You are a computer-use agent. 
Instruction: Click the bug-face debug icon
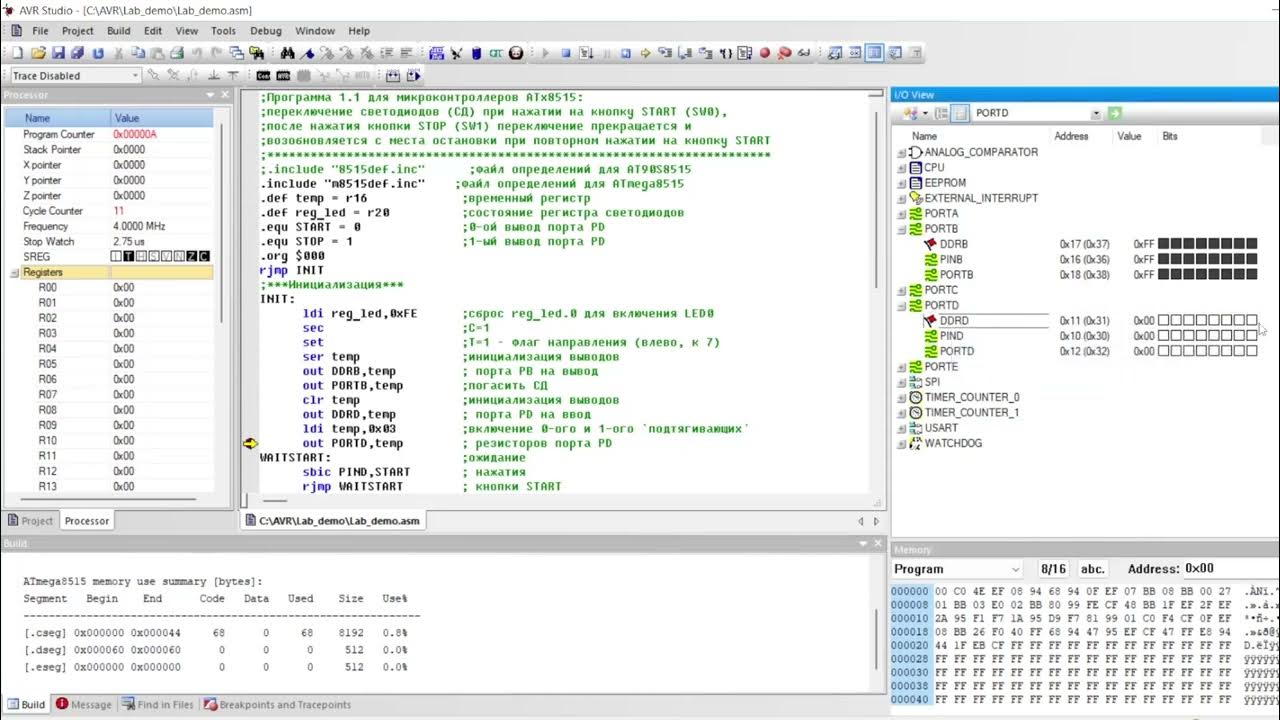(516, 53)
